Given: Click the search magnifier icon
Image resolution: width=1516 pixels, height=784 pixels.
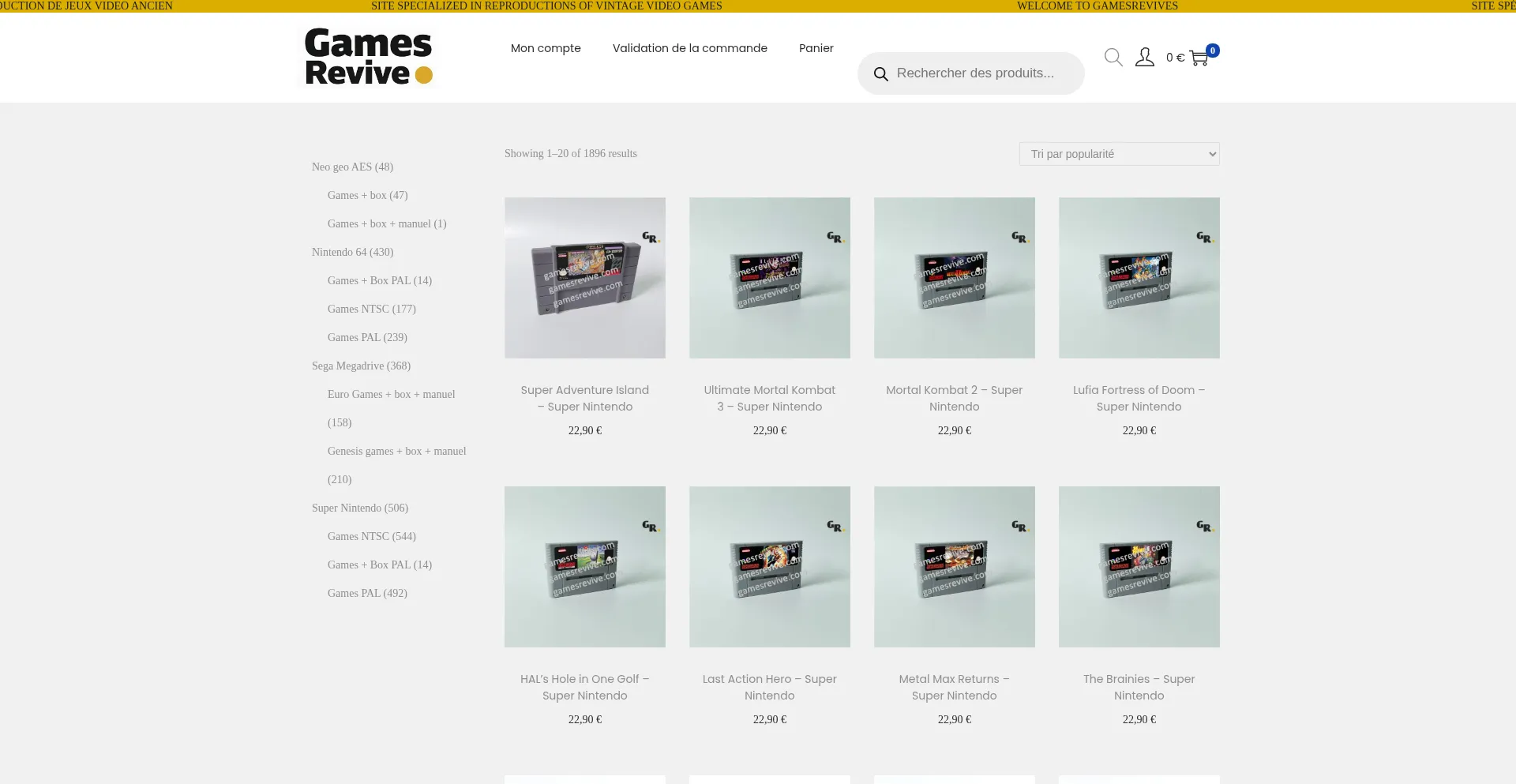Looking at the screenshot, I should 1113,57.
